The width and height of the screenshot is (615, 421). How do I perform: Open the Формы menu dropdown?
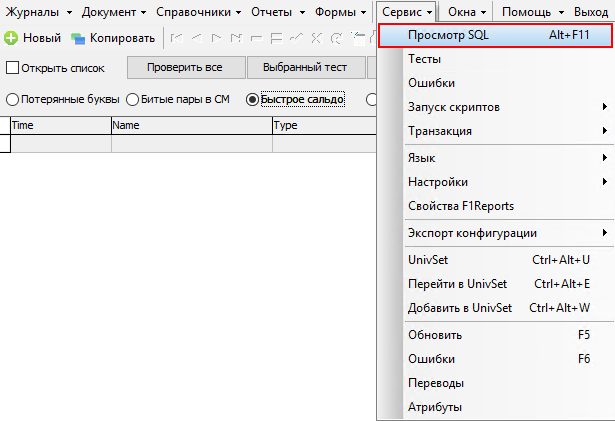click(x=340, y=12)
